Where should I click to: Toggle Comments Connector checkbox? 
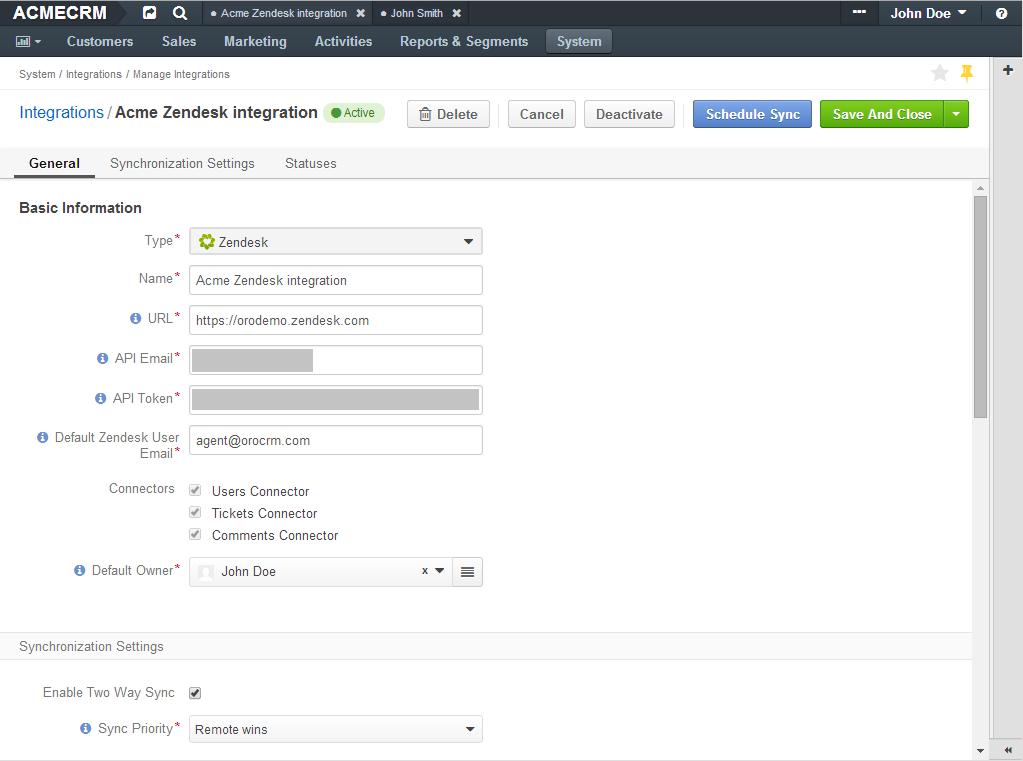point(195,535)
